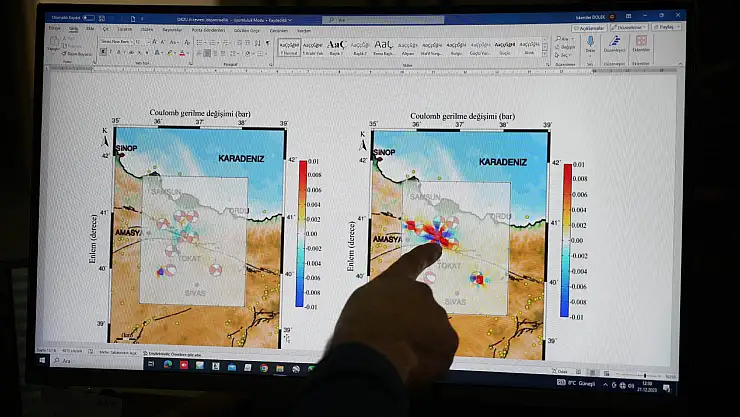The image size is (740, 417).
Task: Toggle the Otomatik Kaydet (AutoSave) switch
Action: (x=87, y=17)
